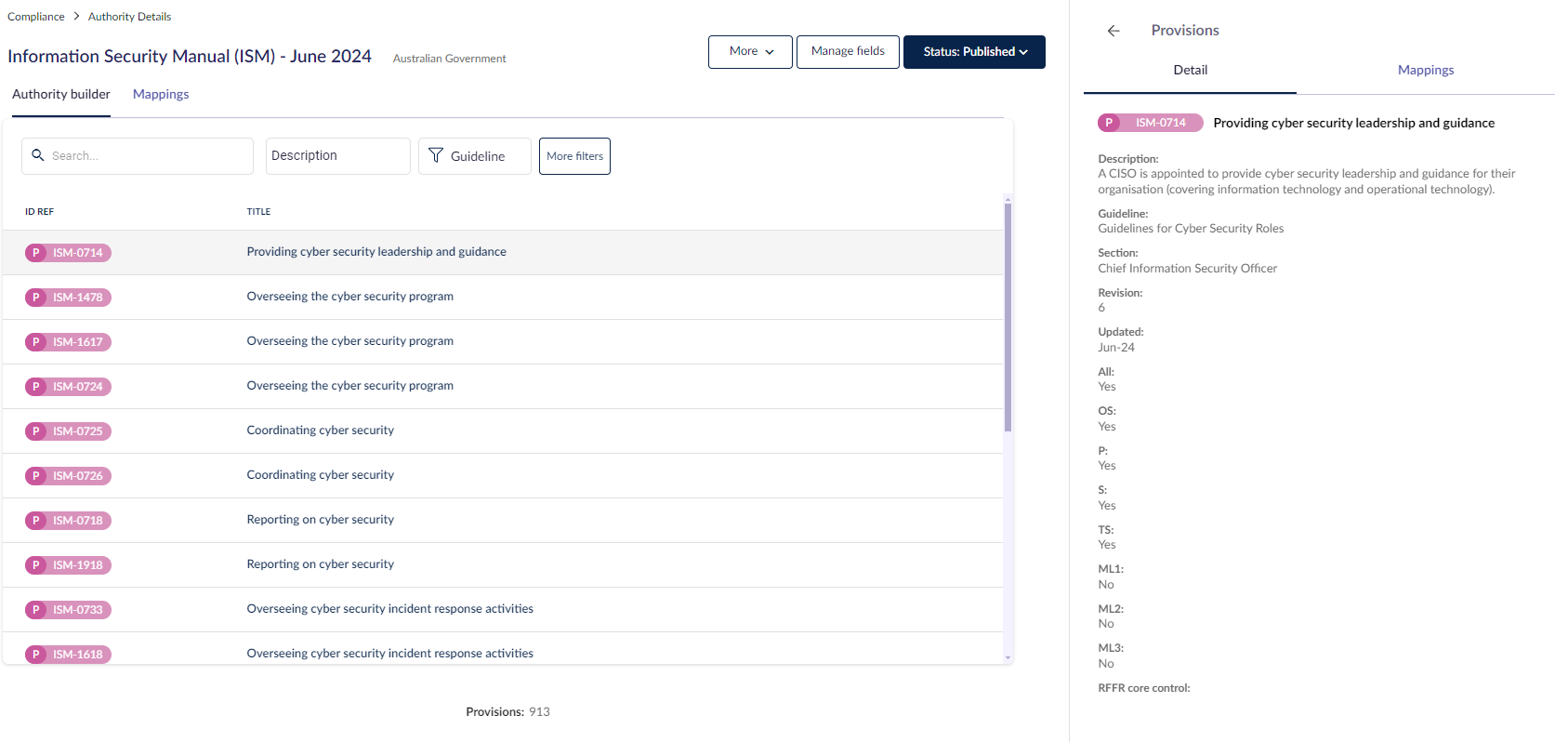
Task: Click the detail panel provision title
Action: [x=1353, y=123]
